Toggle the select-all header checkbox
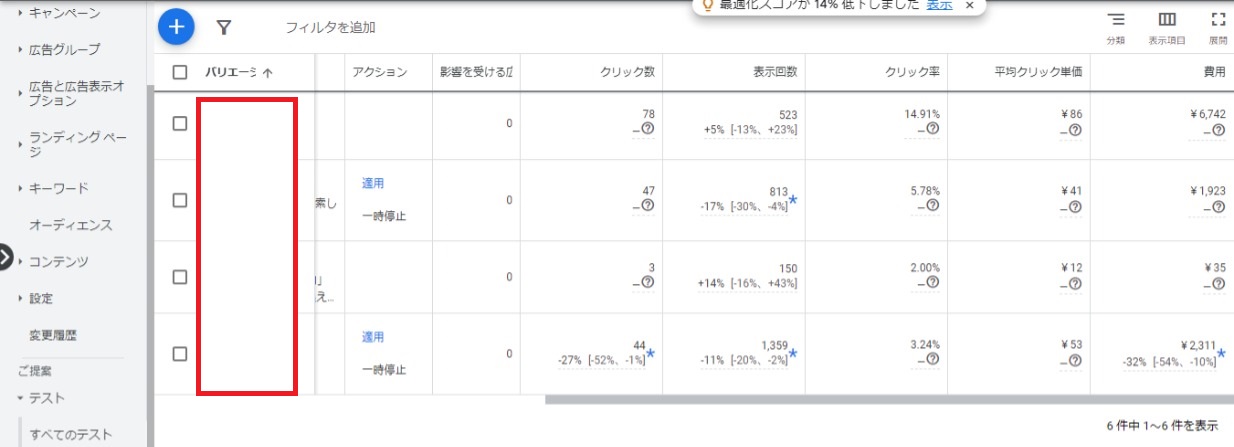1234x447 pixels. (180, 72)
